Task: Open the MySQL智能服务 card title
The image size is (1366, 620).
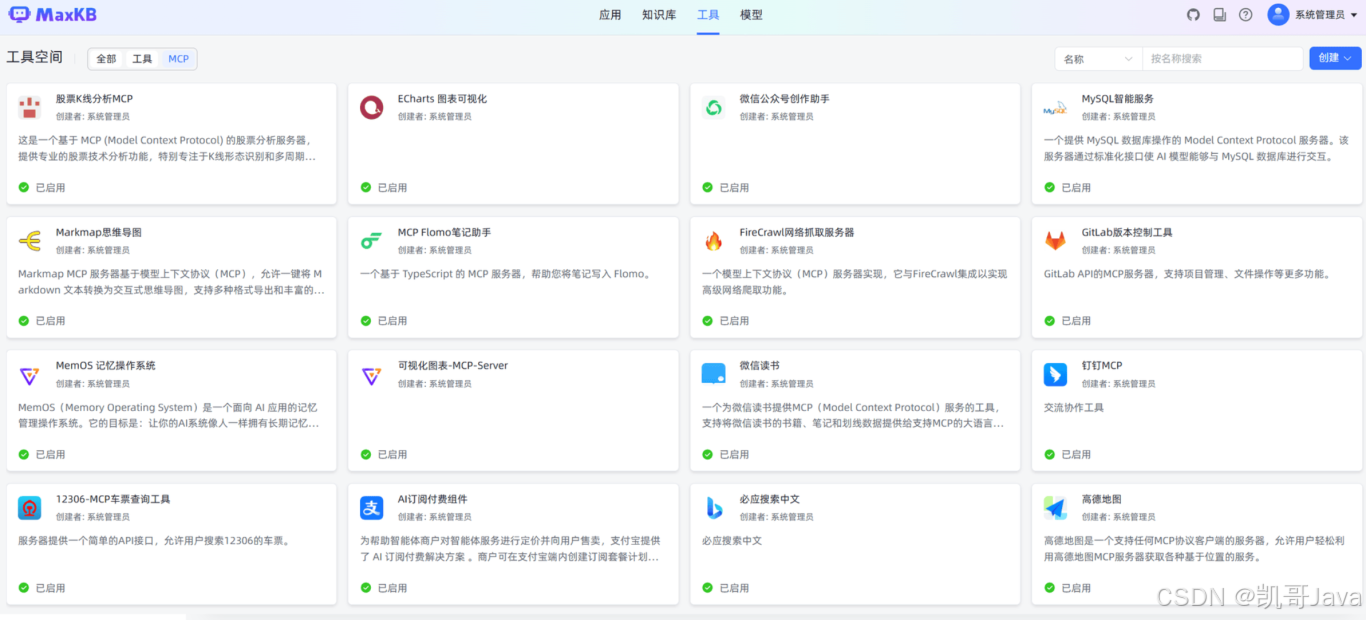Action: click(x=1117, y=99)
